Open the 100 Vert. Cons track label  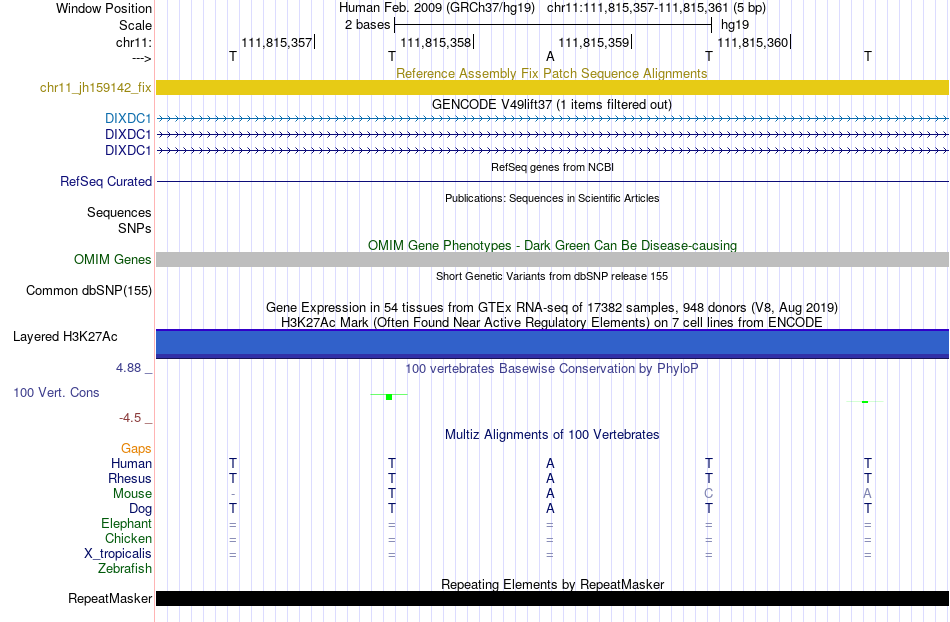click(56, 392)
